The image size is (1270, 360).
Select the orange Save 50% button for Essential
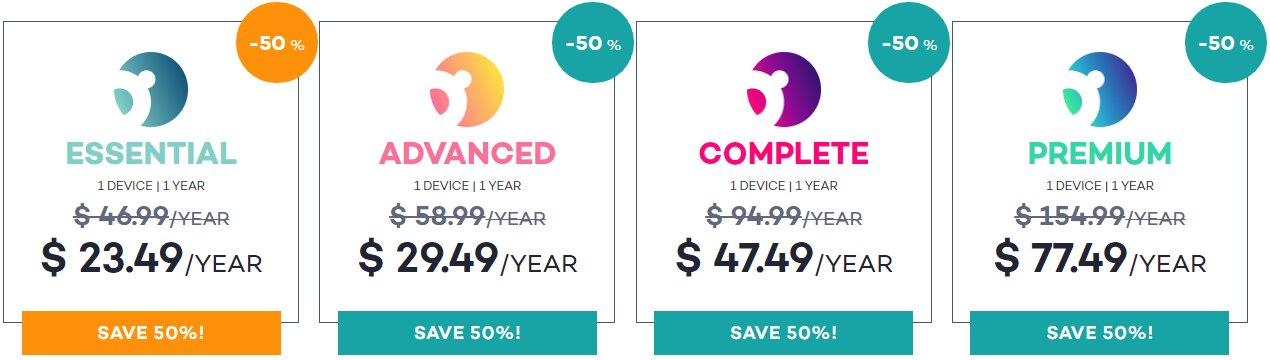click(x=151, y=332)
